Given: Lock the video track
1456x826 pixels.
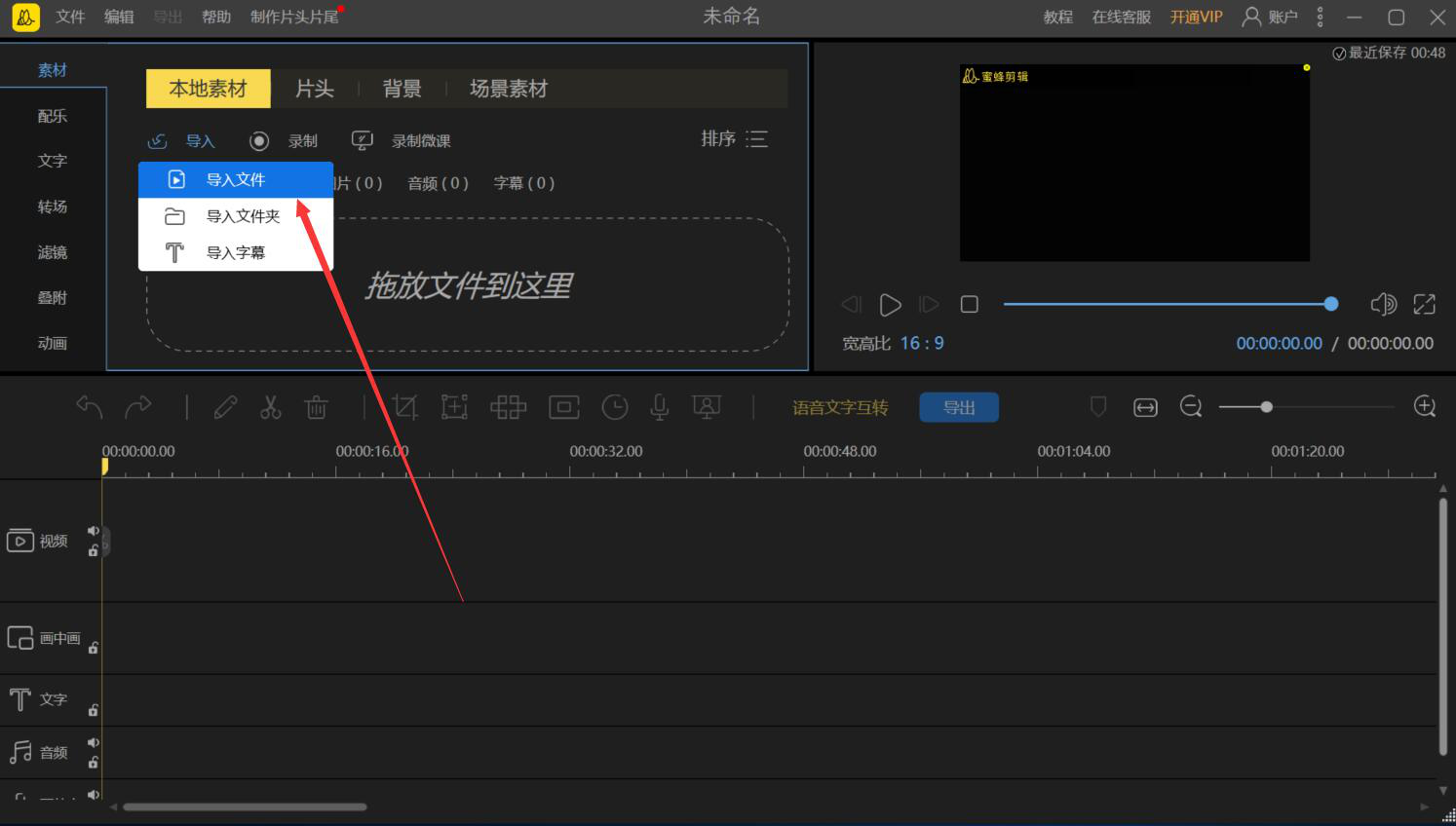Looking at the screenshot, I should click(x=94, y=550).
